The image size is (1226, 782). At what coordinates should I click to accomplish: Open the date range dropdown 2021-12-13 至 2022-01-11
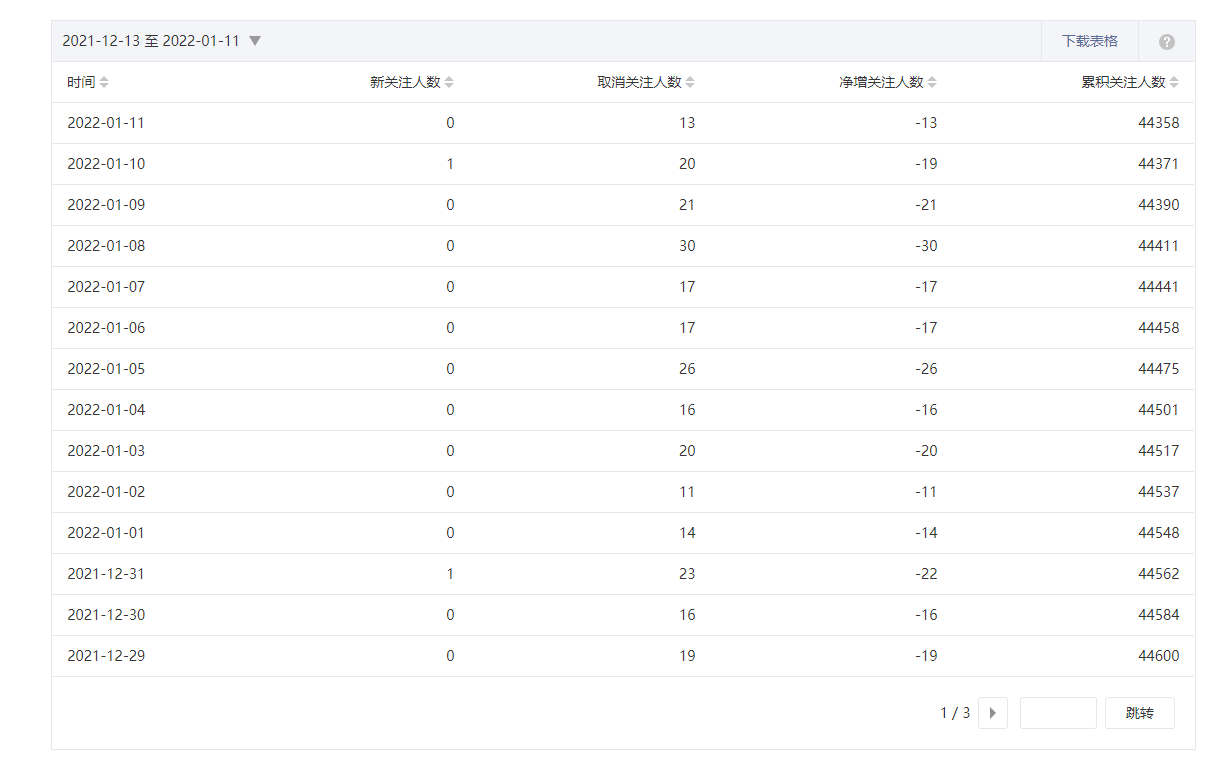point(161,41)
